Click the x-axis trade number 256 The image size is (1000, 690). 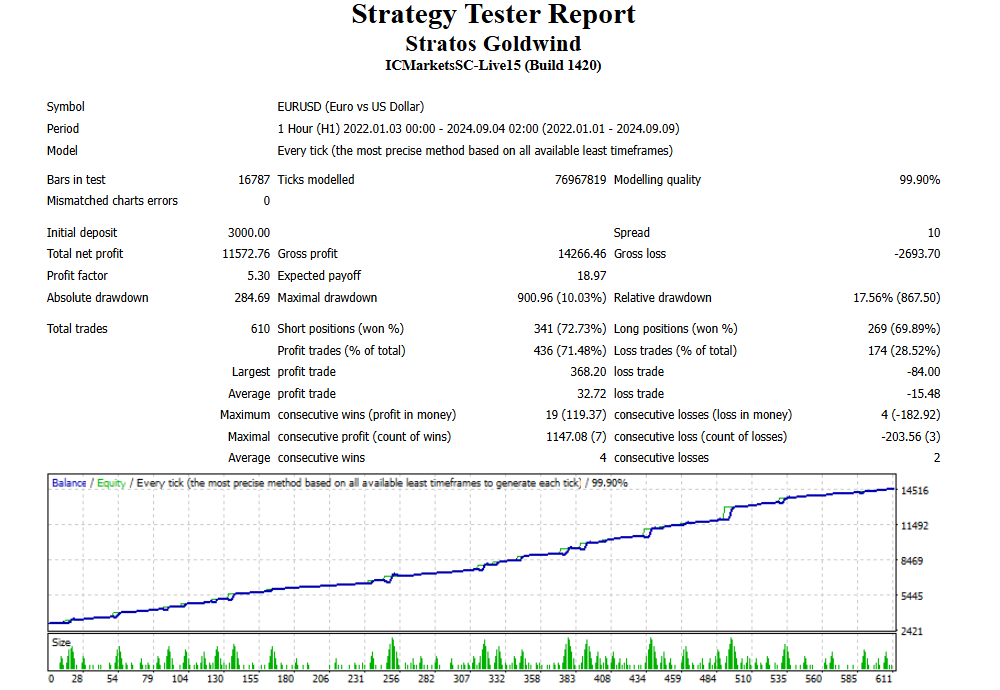[x=391, y=679]
